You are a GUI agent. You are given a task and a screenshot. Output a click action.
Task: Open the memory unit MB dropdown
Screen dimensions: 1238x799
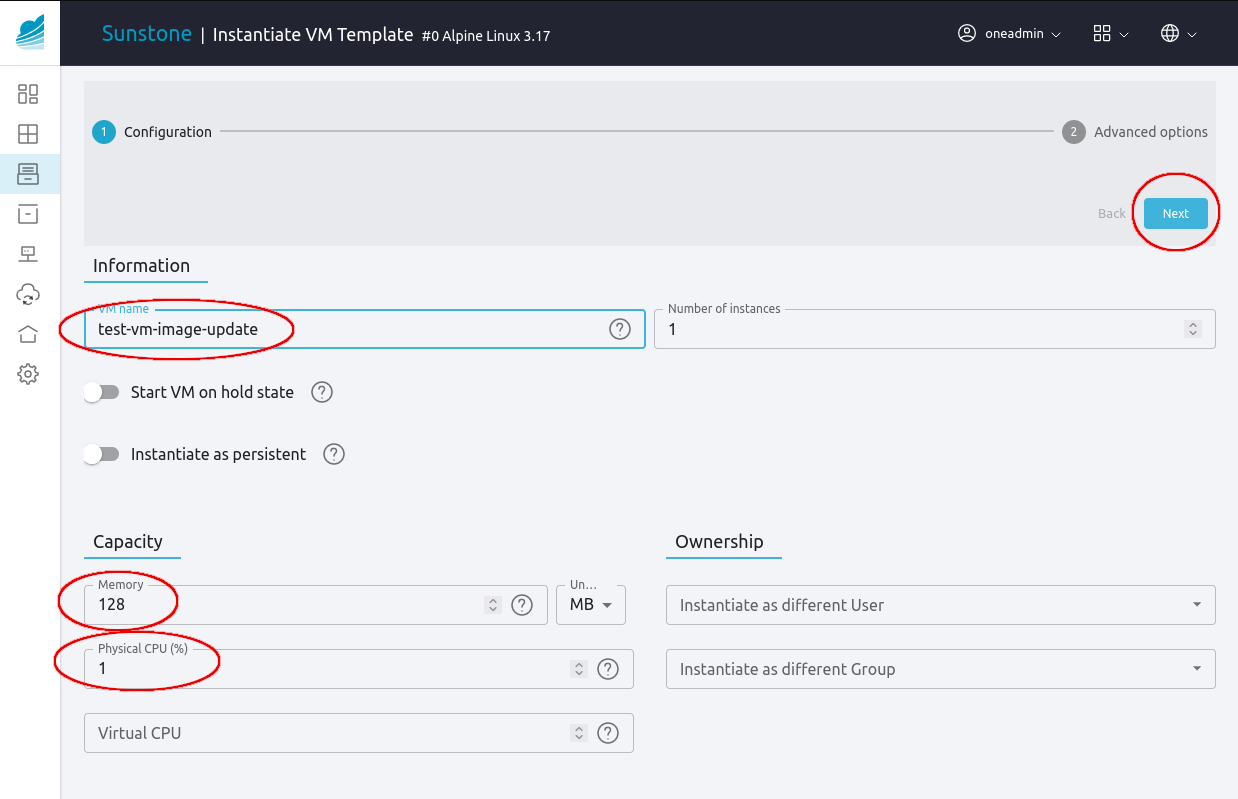[591, 605]
